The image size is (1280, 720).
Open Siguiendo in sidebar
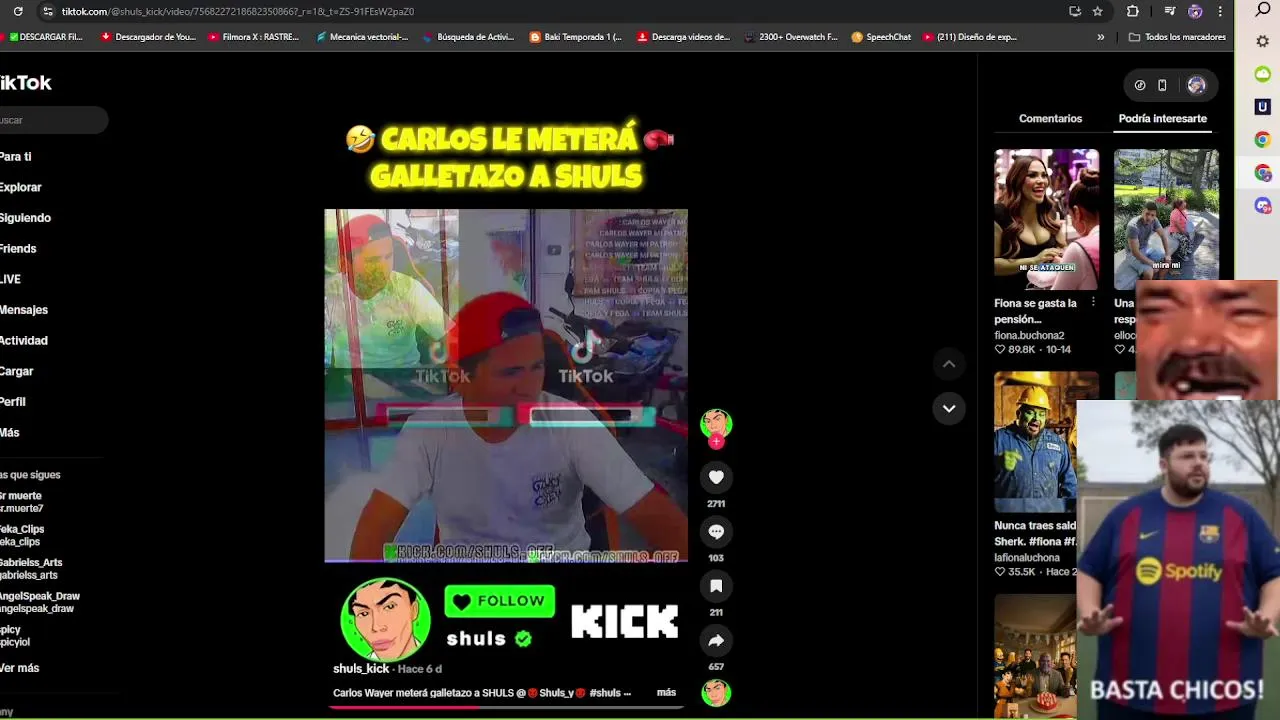[x=25, y=218]
